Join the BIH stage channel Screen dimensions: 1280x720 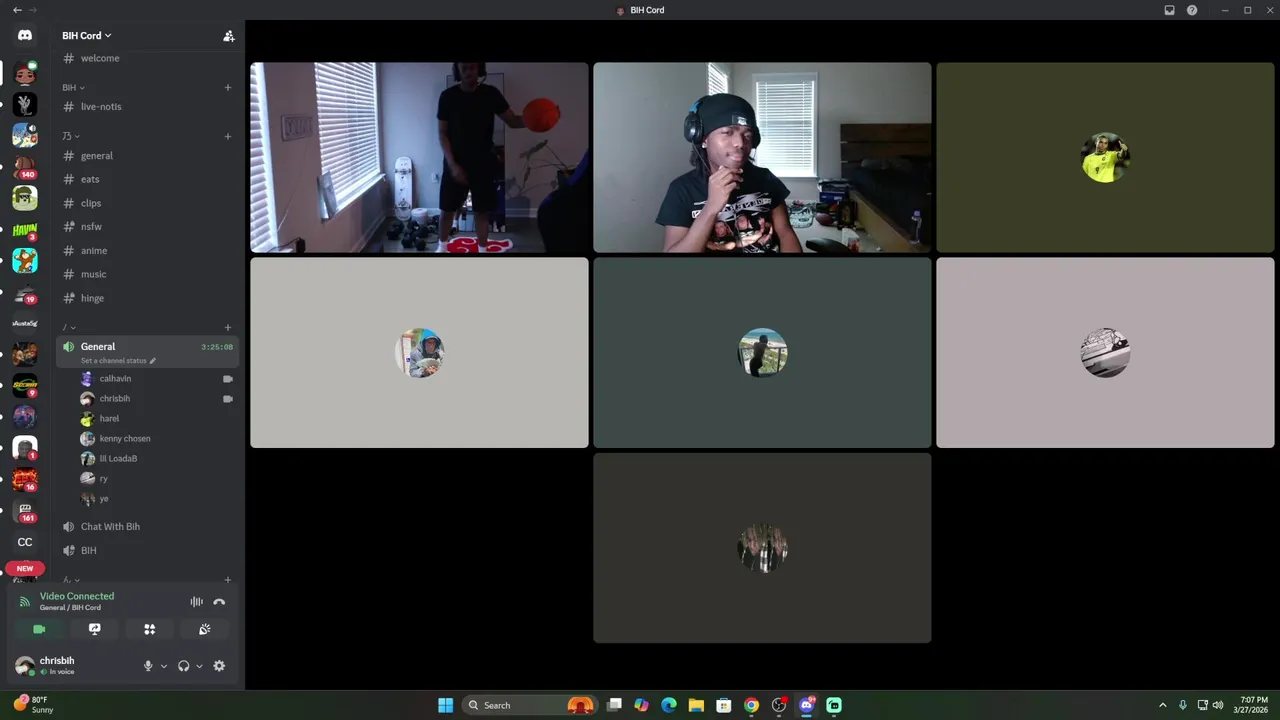147,551
